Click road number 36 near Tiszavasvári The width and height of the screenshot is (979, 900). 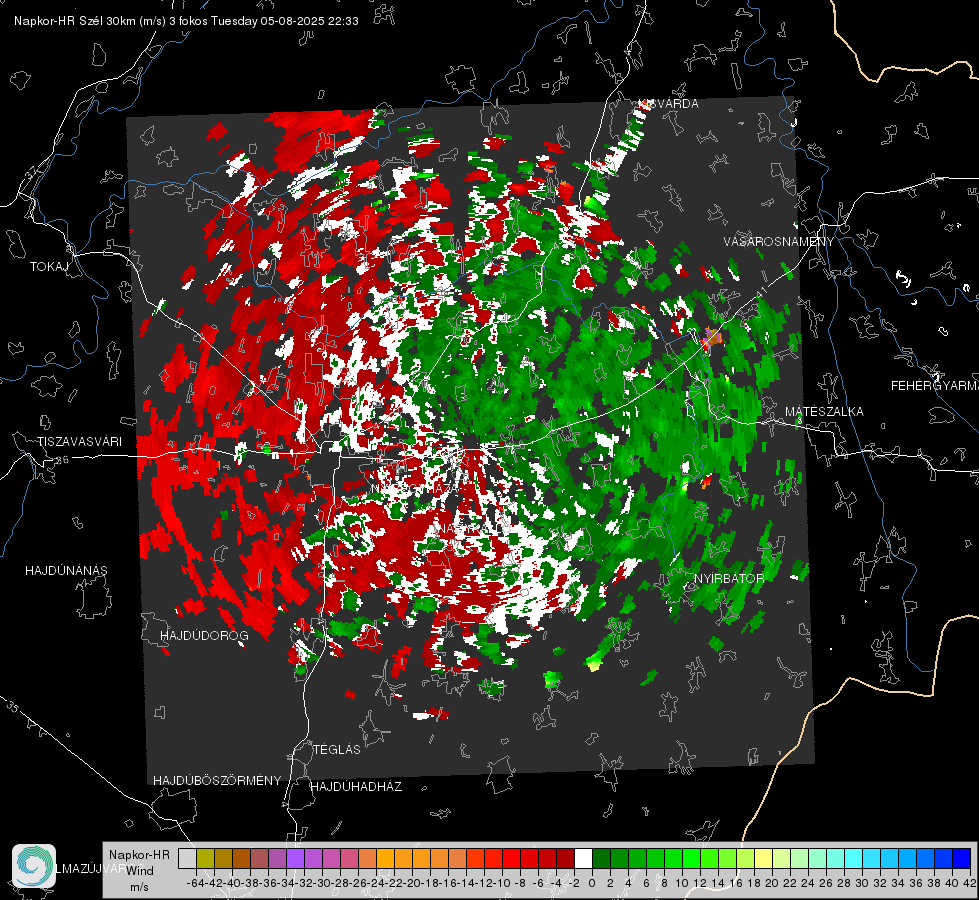[62, 460]
